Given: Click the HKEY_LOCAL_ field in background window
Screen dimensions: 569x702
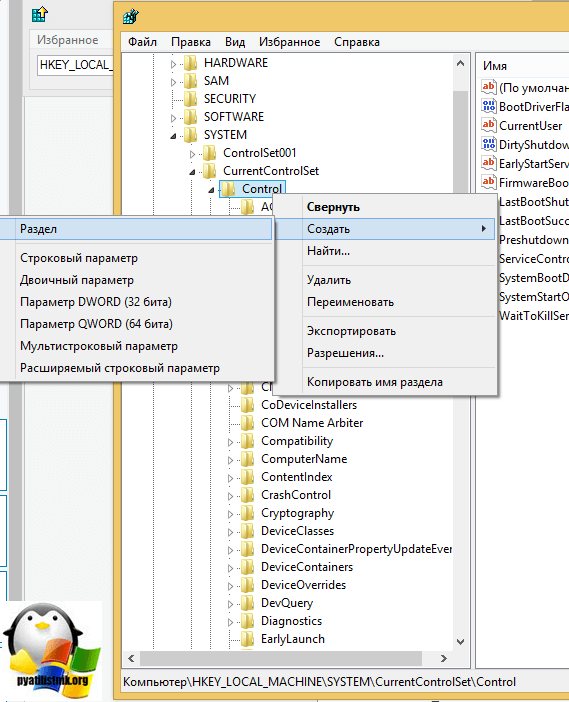Looking at the screenshot, I should 75,65.
